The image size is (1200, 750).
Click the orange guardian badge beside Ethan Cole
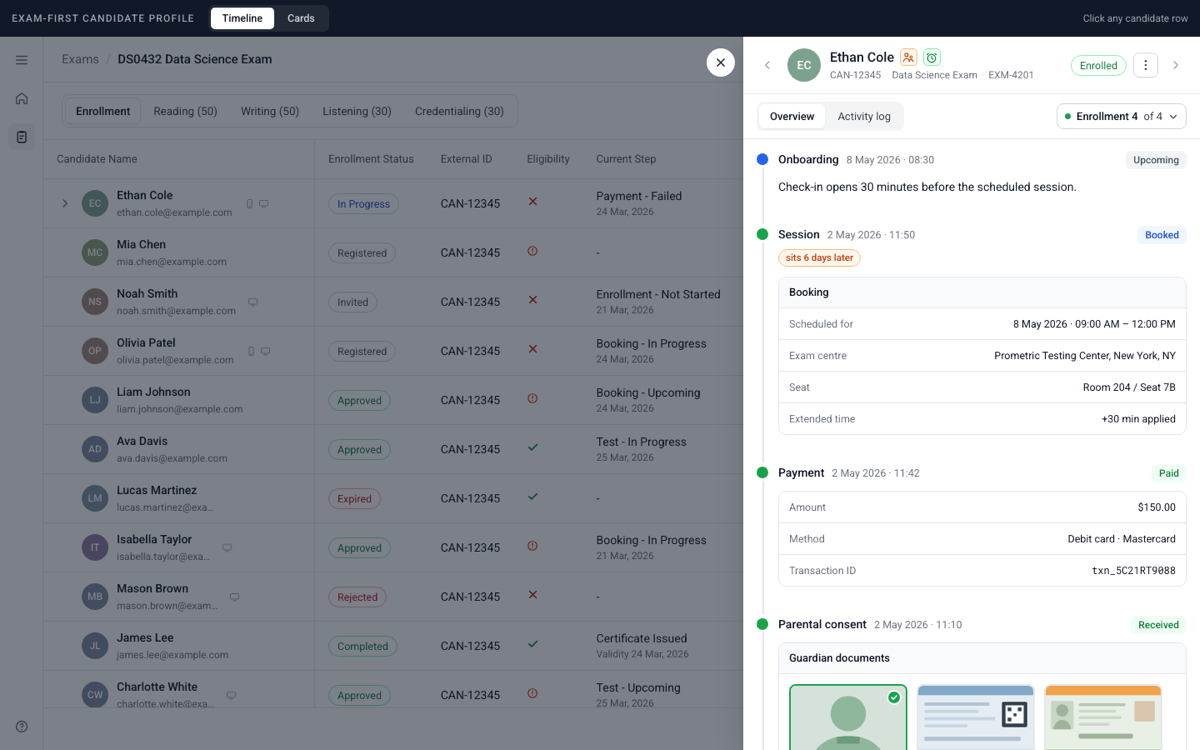908,58
